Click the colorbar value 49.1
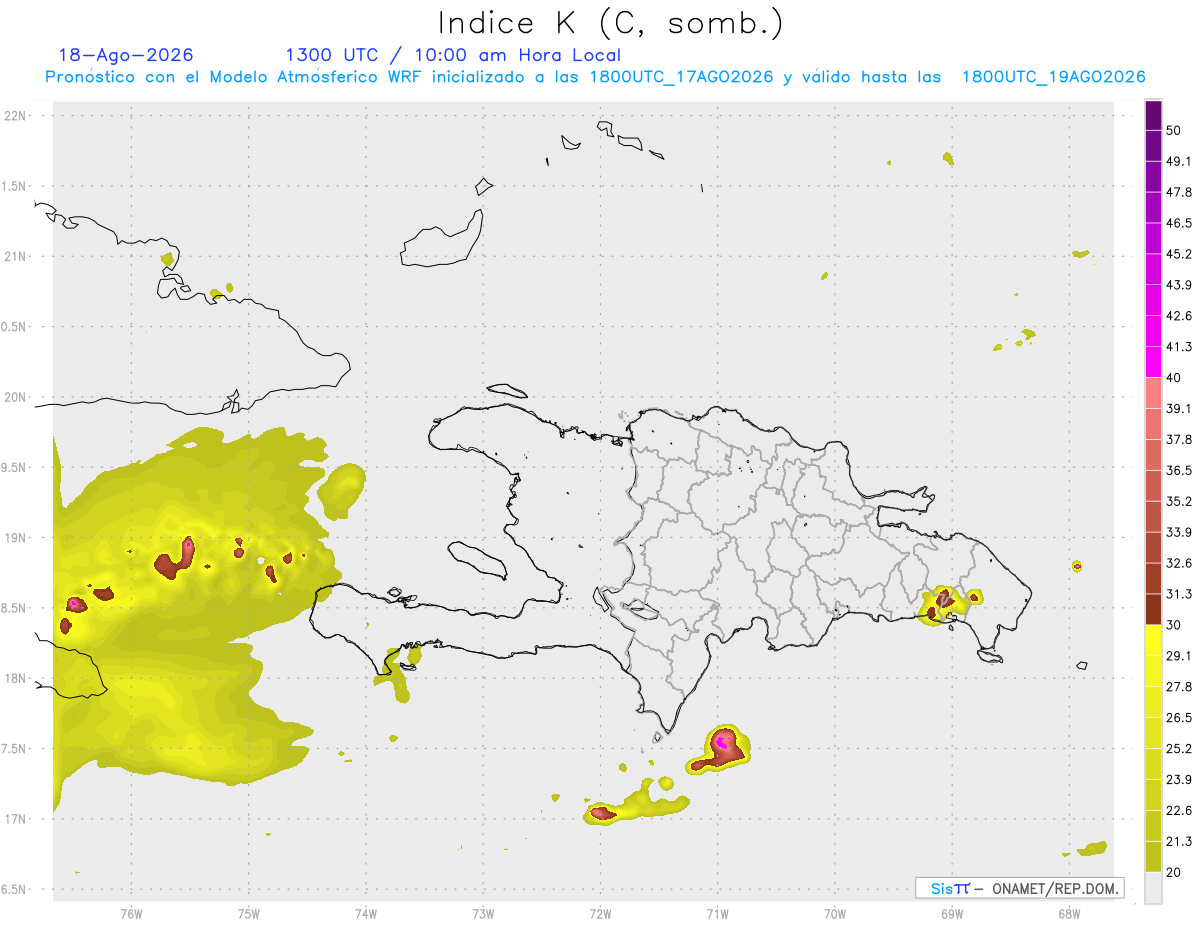Image resolution: width=1200 pixels, height=927 pixels. tap(1179, 162)
